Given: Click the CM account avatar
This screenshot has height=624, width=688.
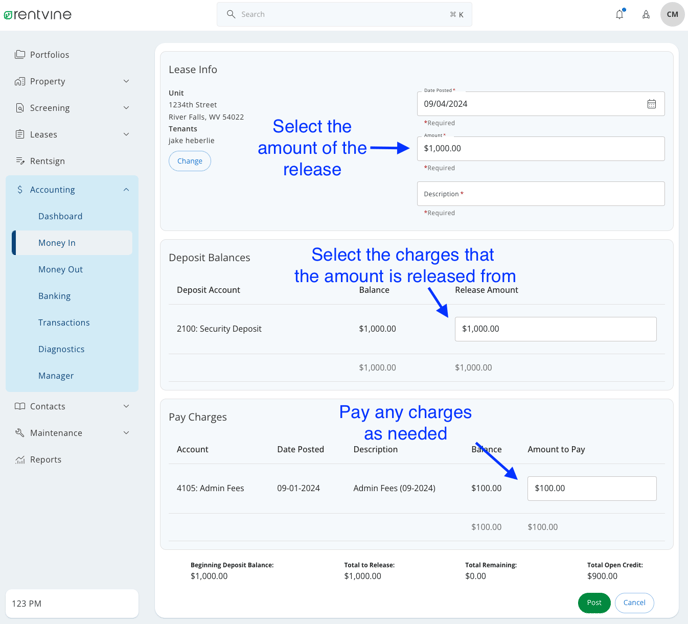Looking at the screenshot, I should [x=672, y=14].
